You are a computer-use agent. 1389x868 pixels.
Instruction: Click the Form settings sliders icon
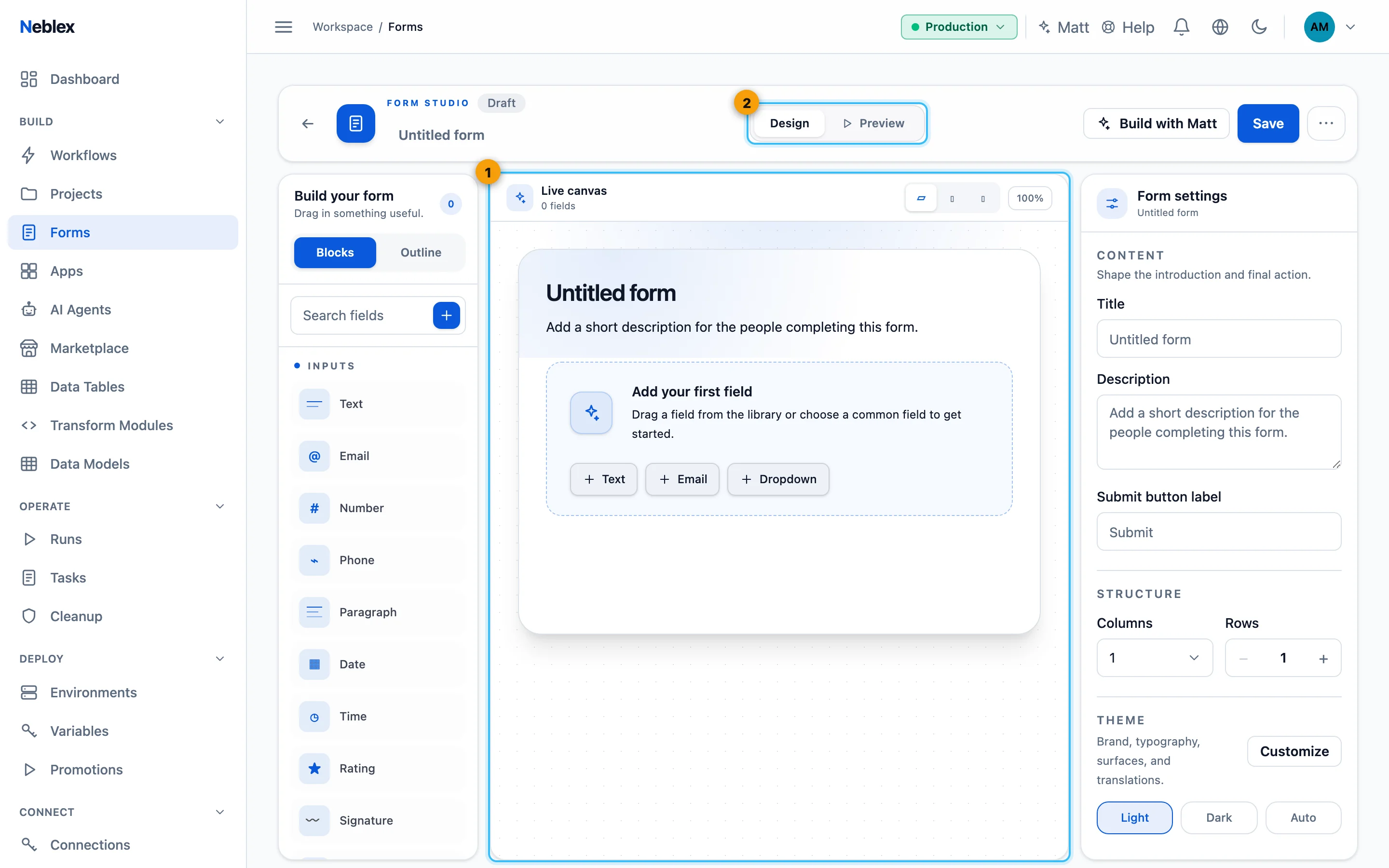tap(1112, 203)
